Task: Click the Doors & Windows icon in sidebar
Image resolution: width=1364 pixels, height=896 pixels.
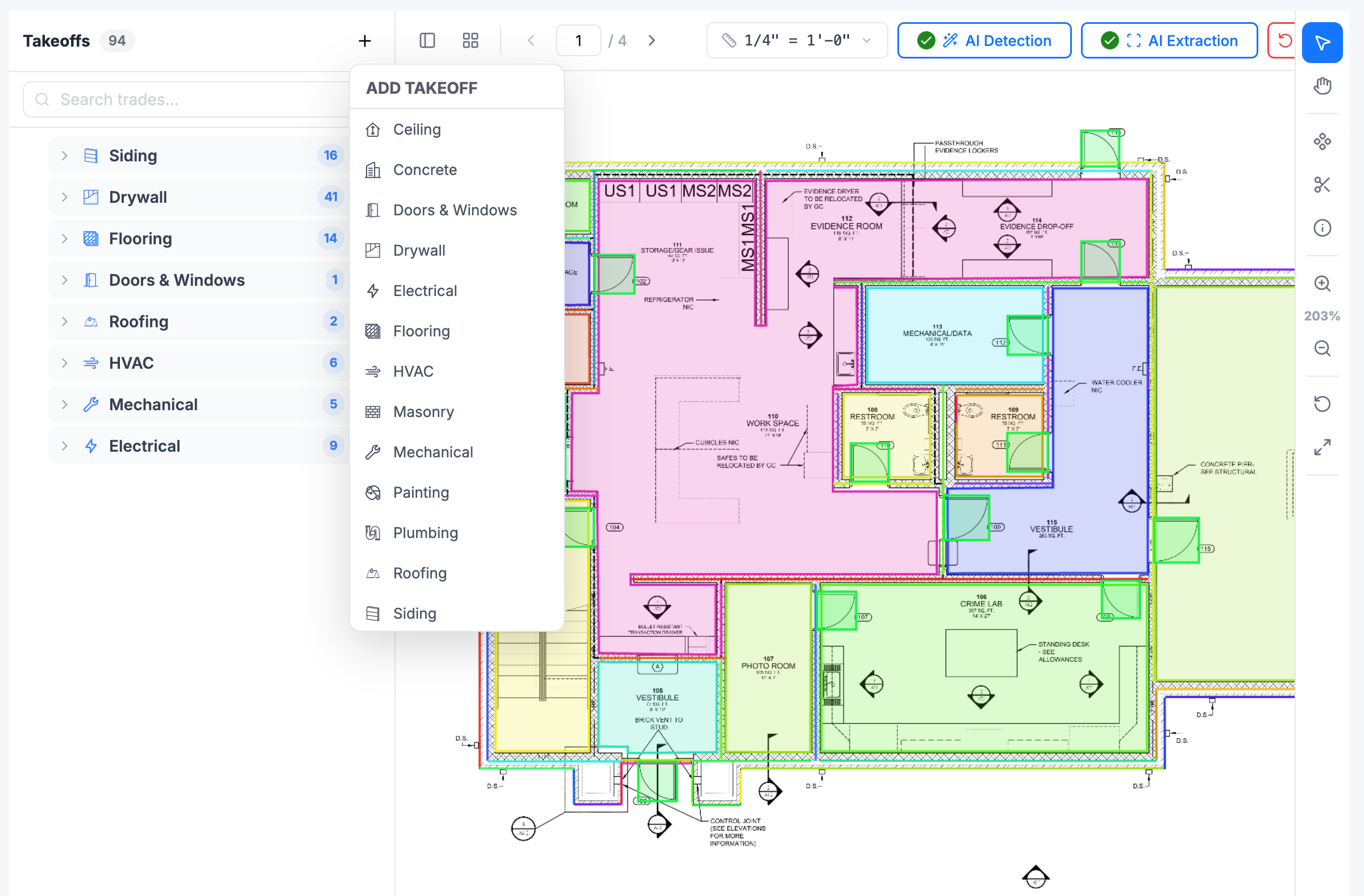Action: pyautogui.click(x=90, y=280)
